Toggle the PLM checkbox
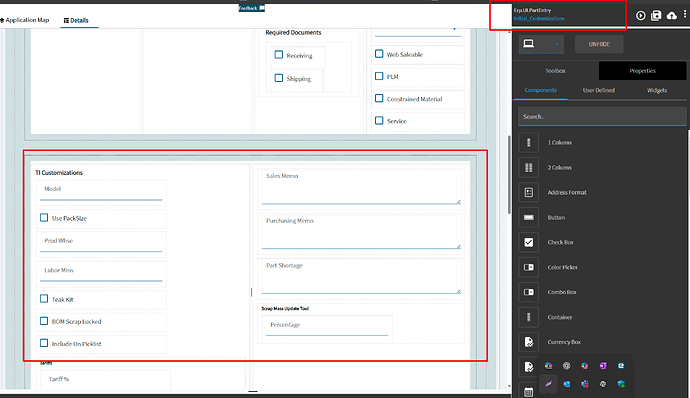 (379, 76)
